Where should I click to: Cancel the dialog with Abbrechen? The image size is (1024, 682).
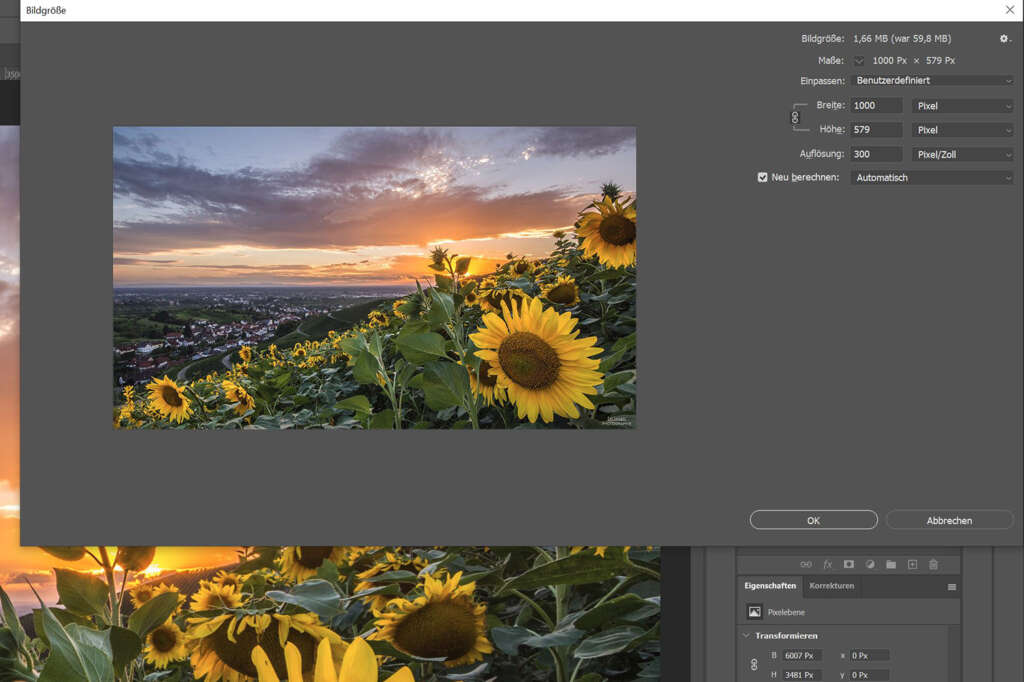tap(949, 519)
